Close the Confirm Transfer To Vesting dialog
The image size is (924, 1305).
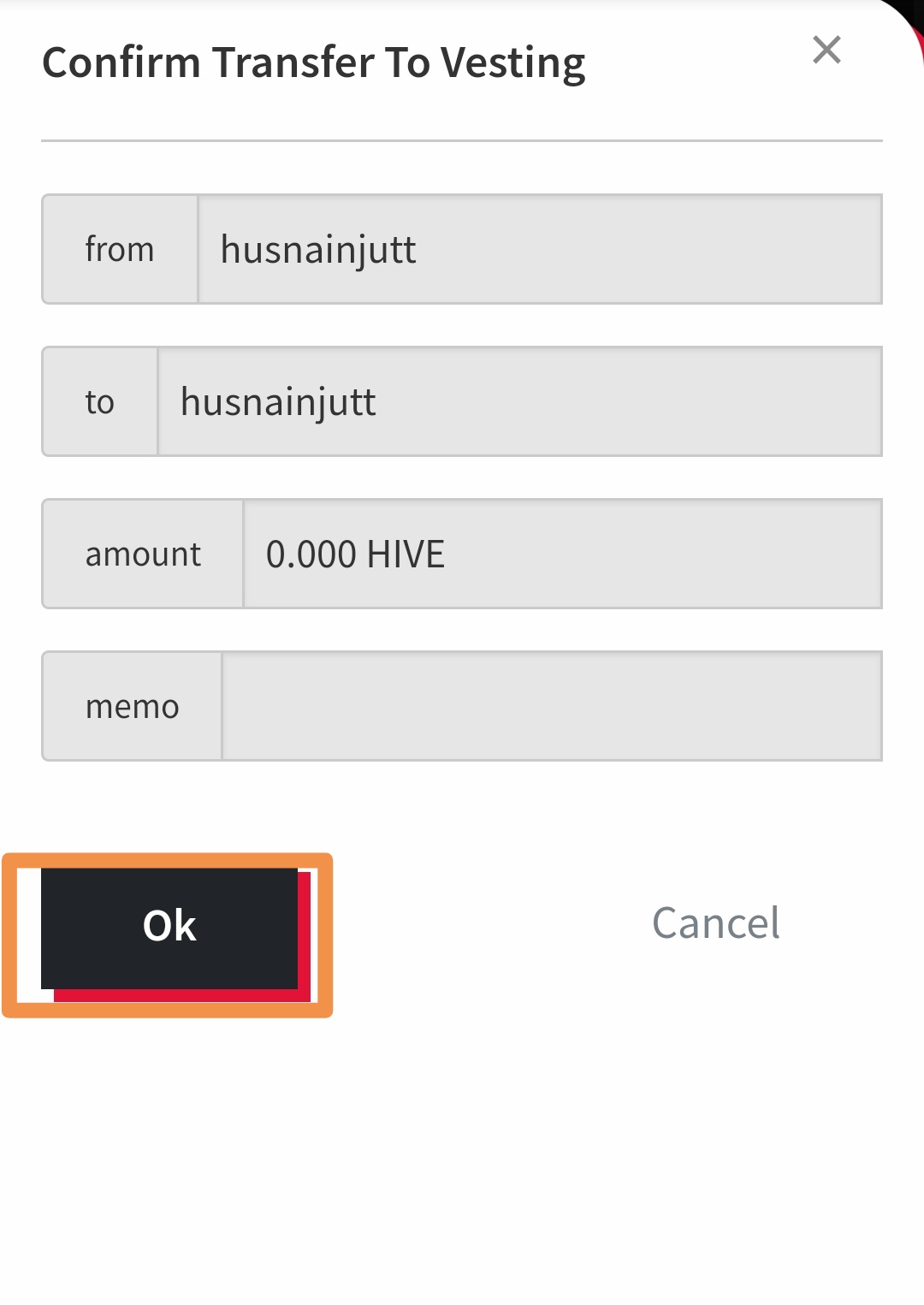[826, 50]
